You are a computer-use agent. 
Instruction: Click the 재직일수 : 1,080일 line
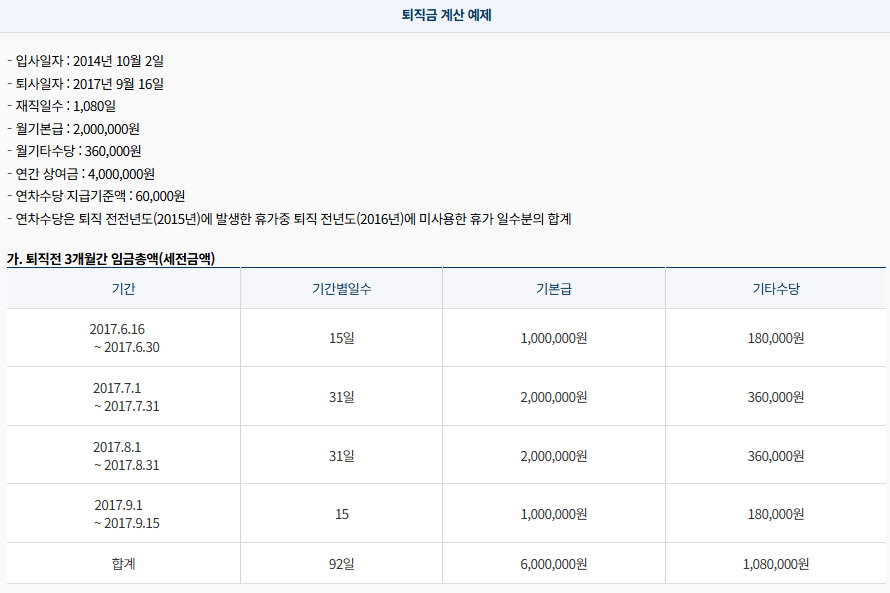[62, 106]
